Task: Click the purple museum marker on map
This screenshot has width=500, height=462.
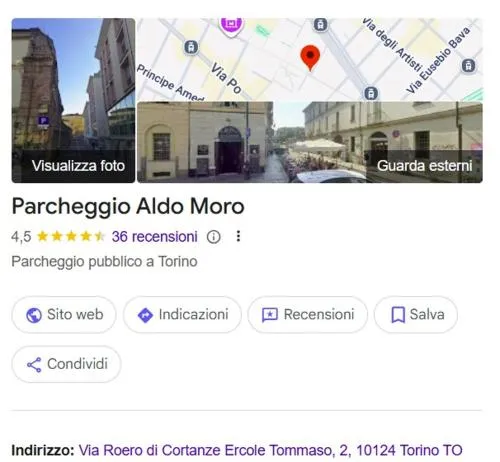Action: (x=231, y=26)
